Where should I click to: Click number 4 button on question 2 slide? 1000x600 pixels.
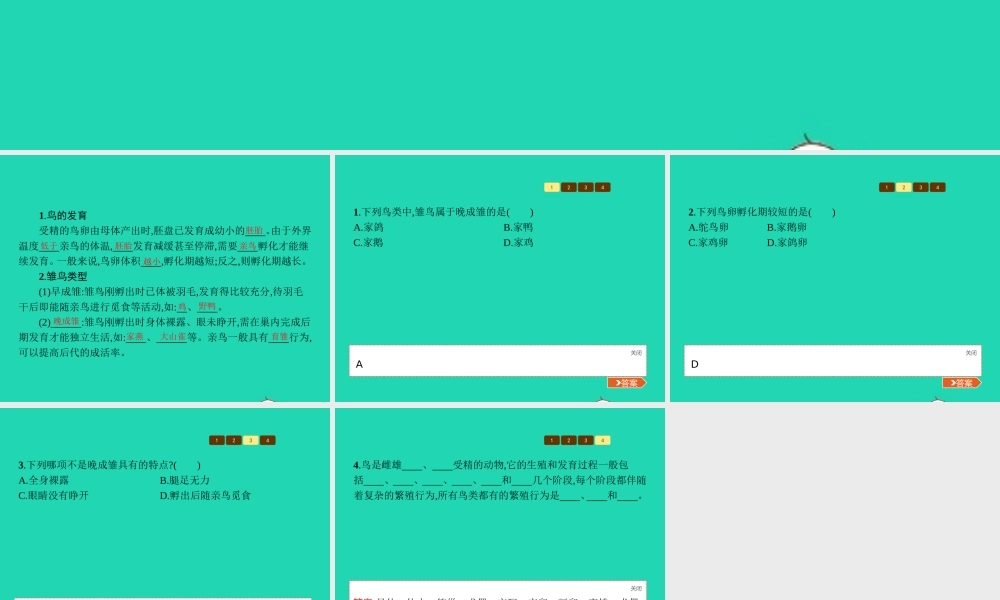[938, 187]
